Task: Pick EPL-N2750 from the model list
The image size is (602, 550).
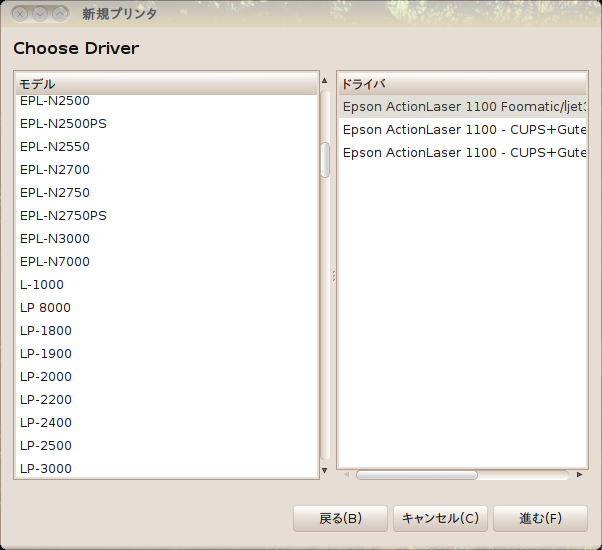Action: 167,193
